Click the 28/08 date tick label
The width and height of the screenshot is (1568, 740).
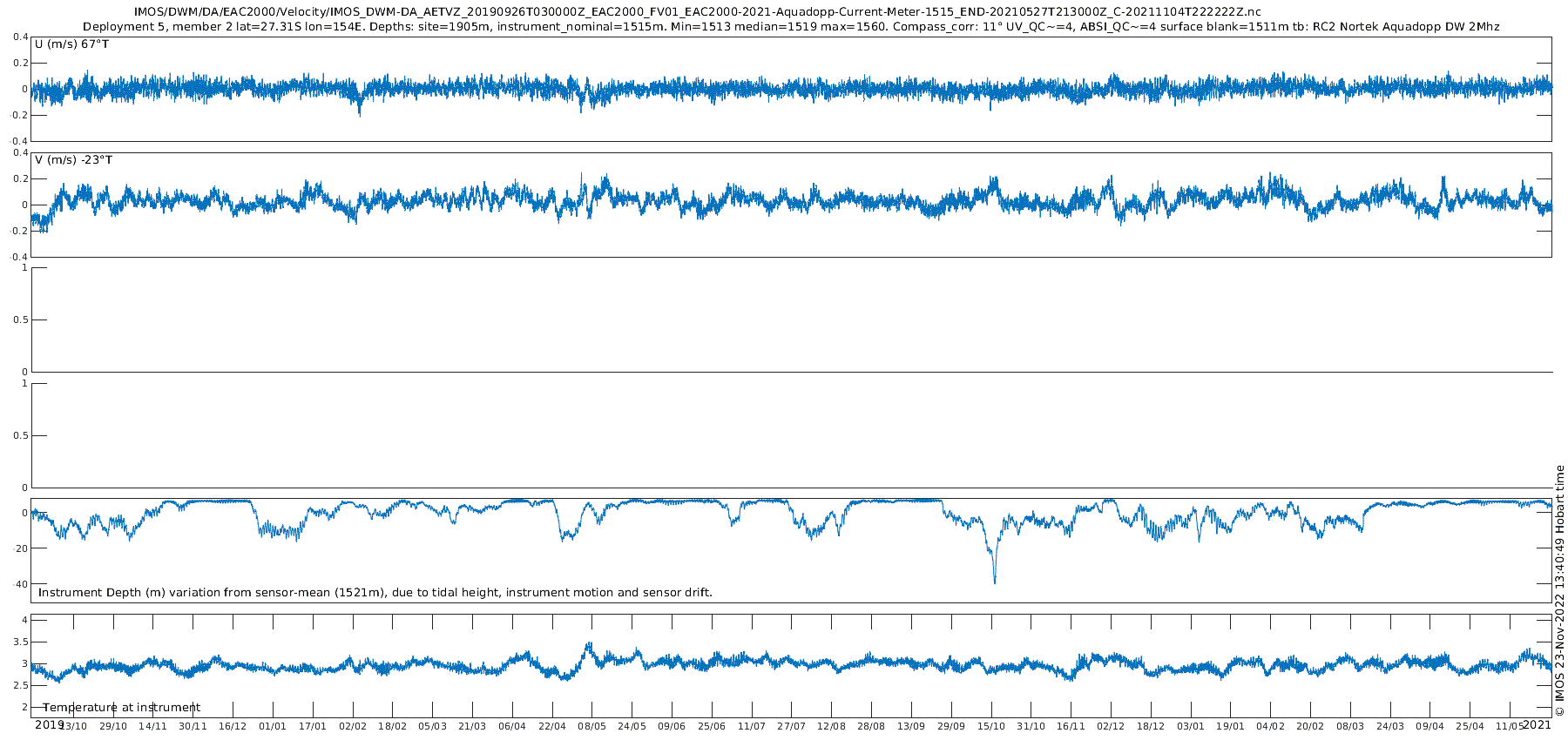pyautogui.click(x=871, y=726)
